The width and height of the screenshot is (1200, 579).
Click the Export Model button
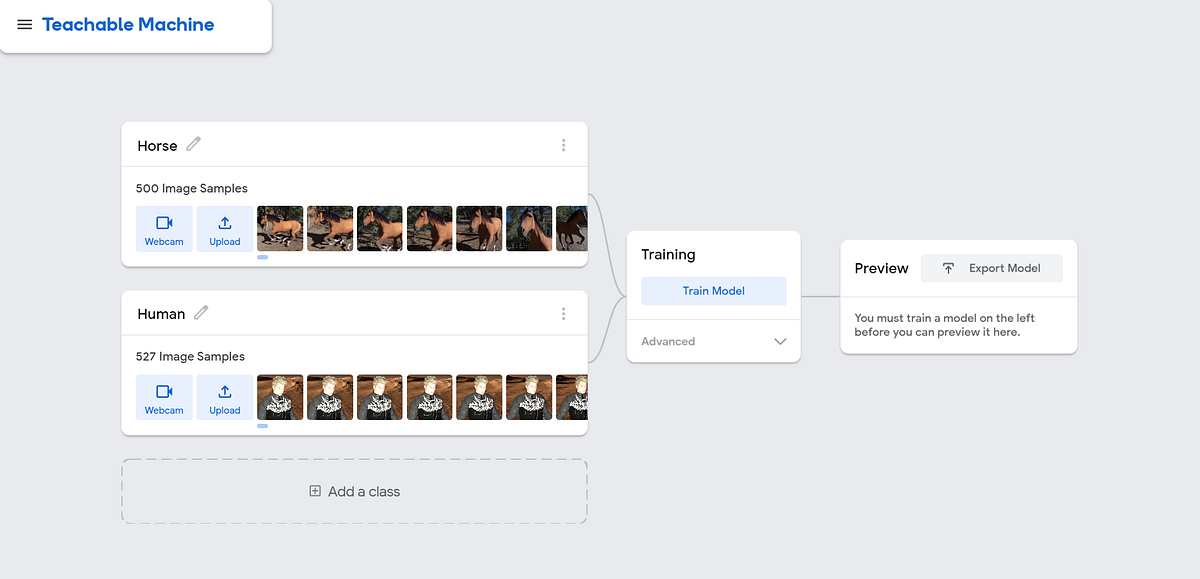point(991,268)
